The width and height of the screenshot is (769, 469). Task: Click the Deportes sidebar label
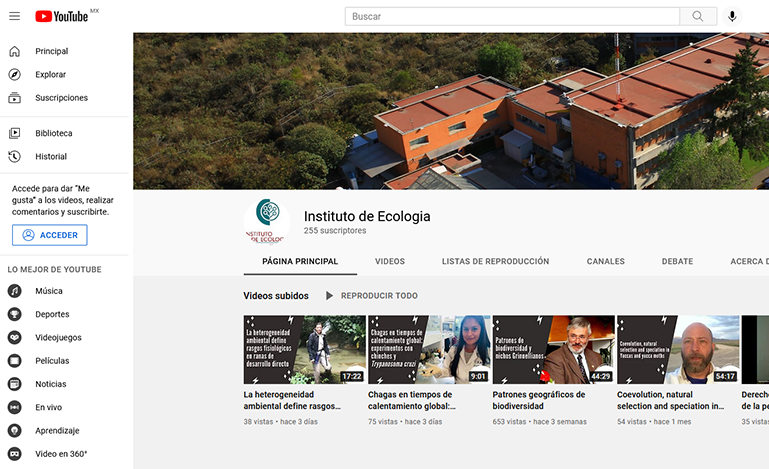tap(52, 314)
